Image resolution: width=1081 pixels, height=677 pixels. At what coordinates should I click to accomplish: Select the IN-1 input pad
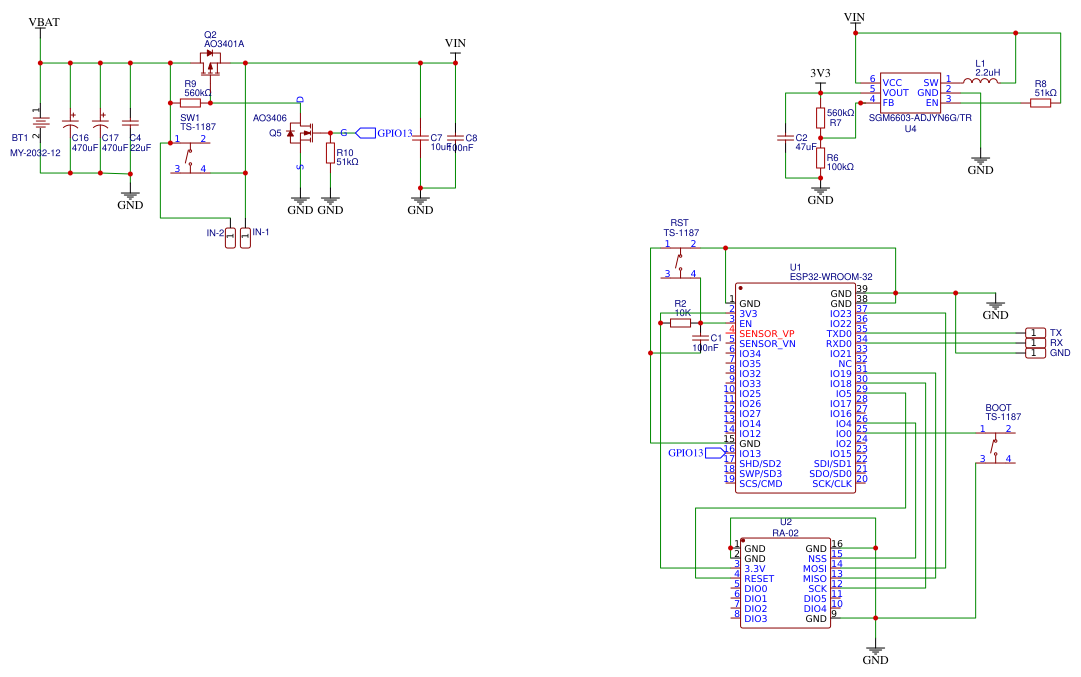pyautogui.click(x=244, y=238)
